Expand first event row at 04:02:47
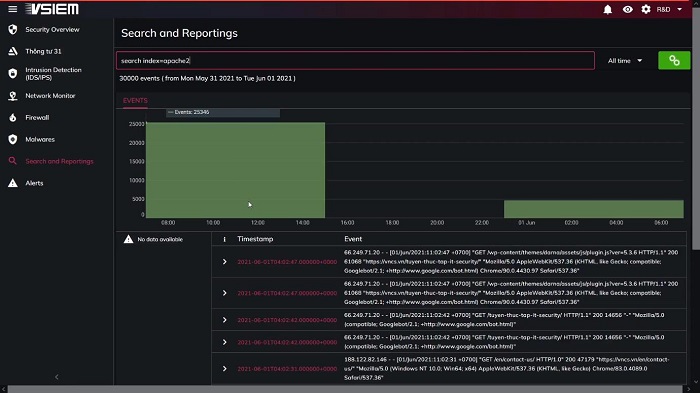 [225, 262]
